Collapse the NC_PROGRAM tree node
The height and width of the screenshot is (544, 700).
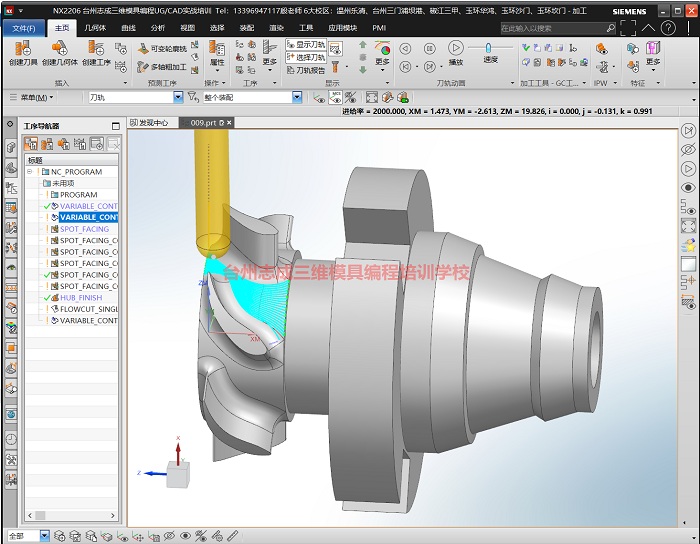[29, 172]
